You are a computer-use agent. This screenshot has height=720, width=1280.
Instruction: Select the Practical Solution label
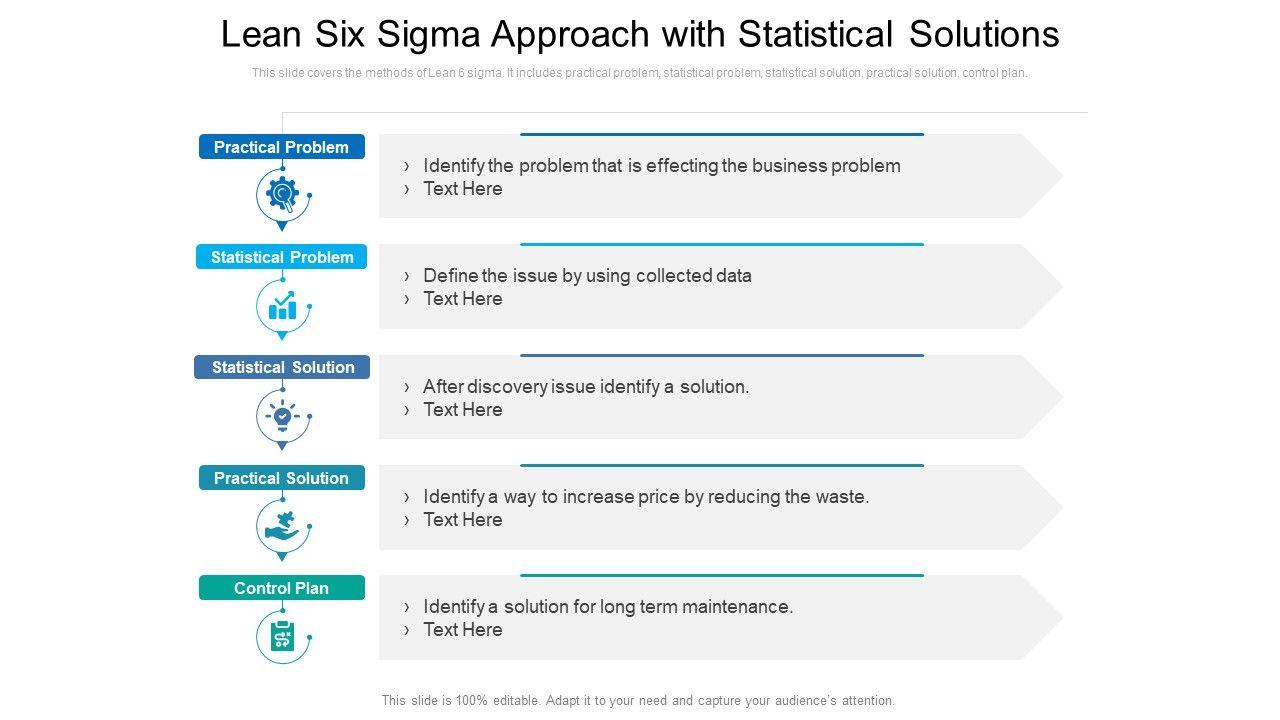click(x=281, y=478)
